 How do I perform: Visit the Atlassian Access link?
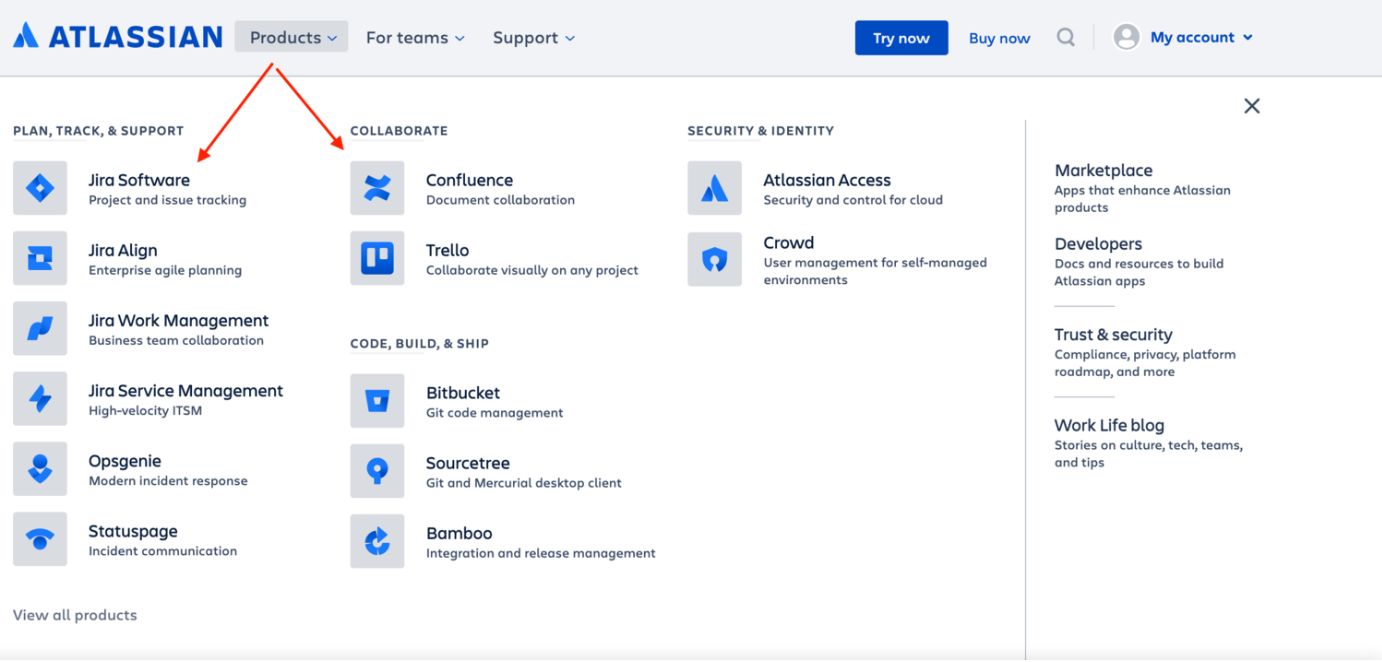pyautogui.click(x=827, y=180)
